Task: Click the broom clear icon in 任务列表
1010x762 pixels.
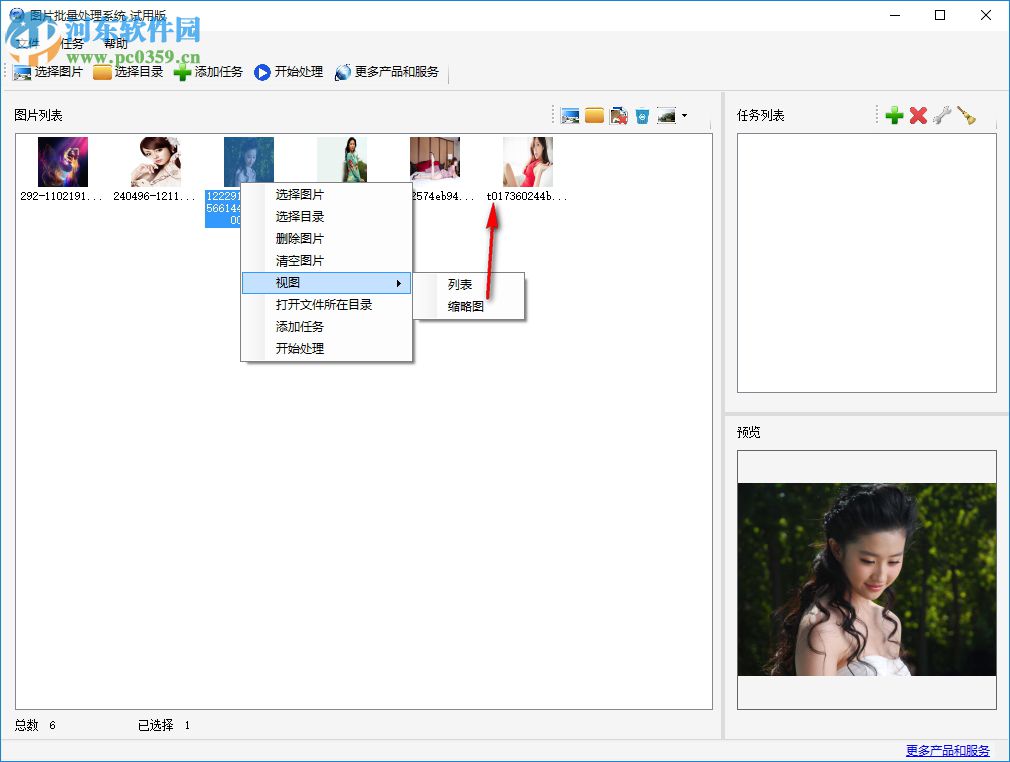Action: (x=966, y=115)
